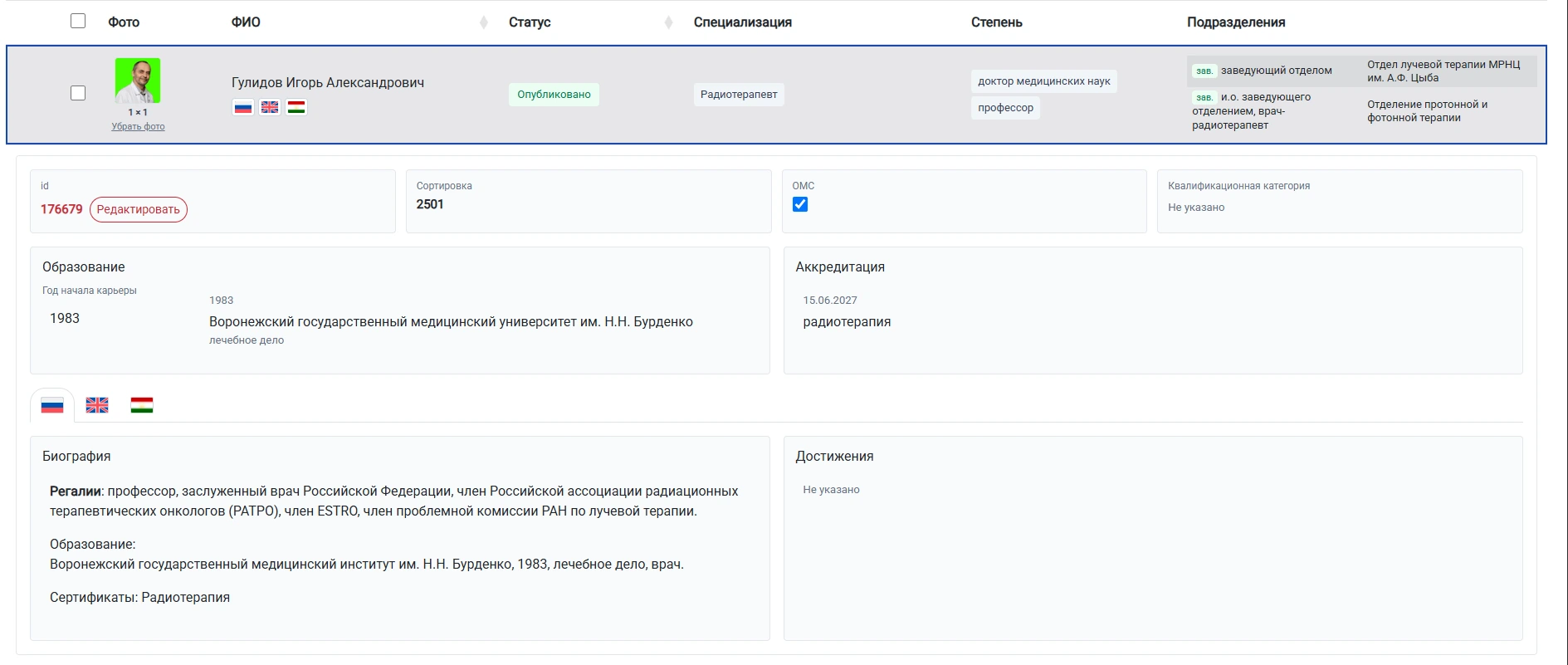Sort by ФИО column arrows
Viewport: 1568px width, 665px height.
click(484, 22)
